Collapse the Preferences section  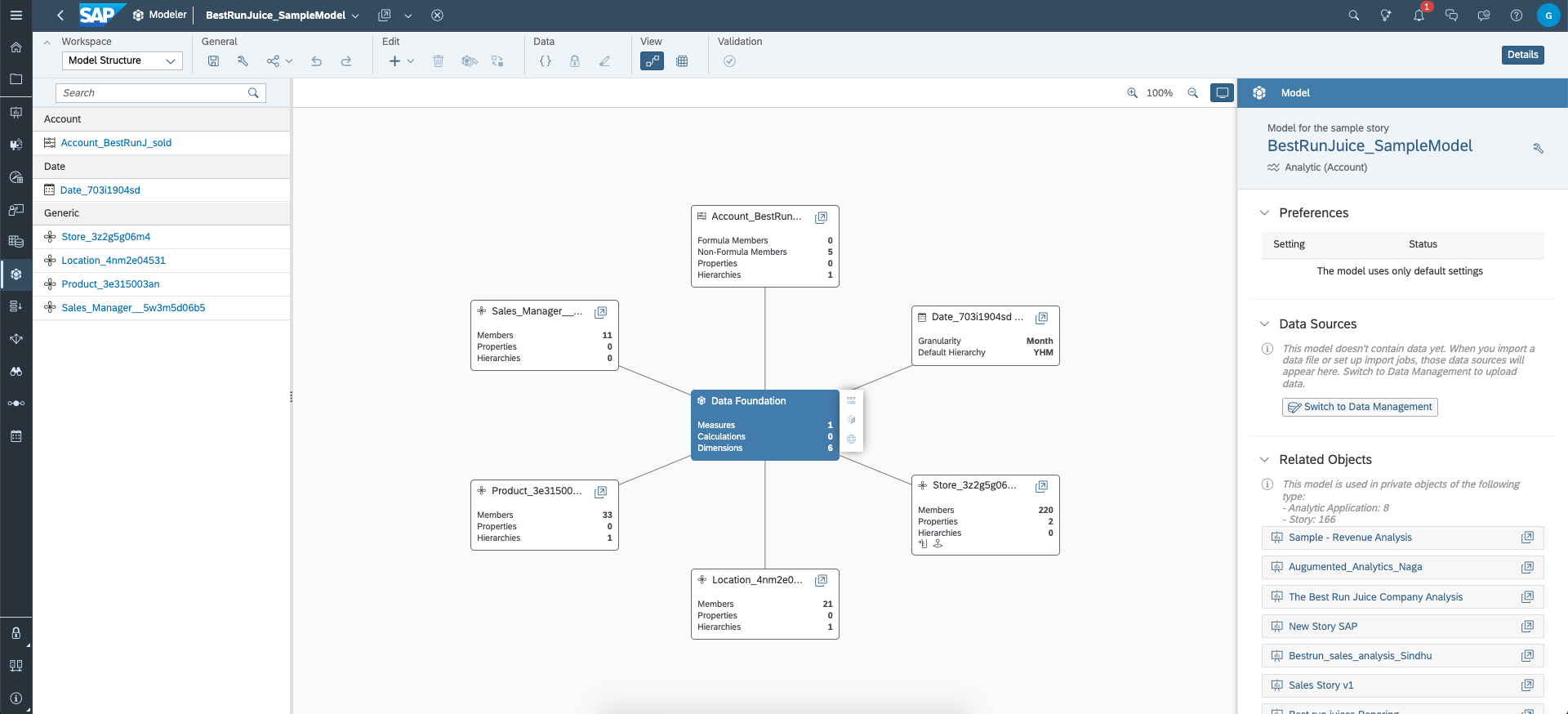(x=1264, y=213)
